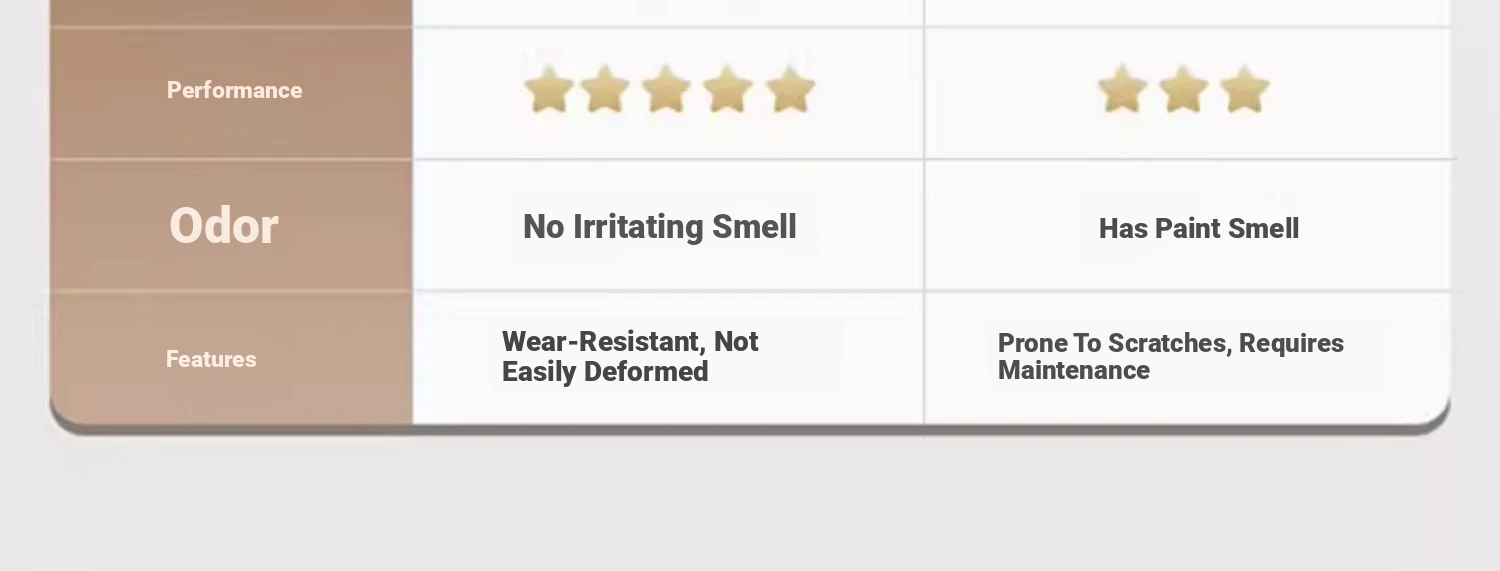Click the blank white cell above the five-star rating
1500x571 pixels.
point(668,12)
